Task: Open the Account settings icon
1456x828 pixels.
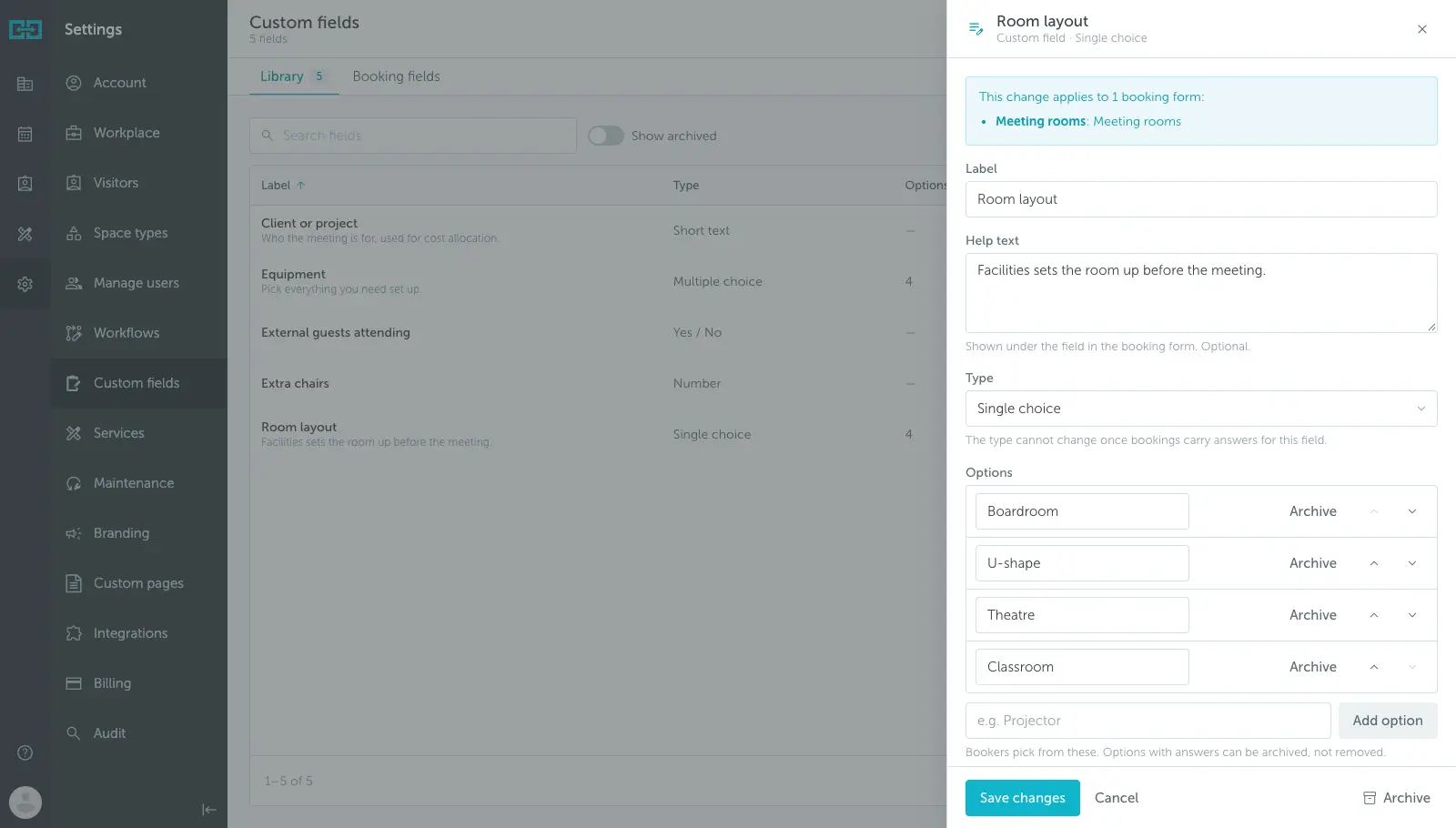Action: (x=74, y=83)
